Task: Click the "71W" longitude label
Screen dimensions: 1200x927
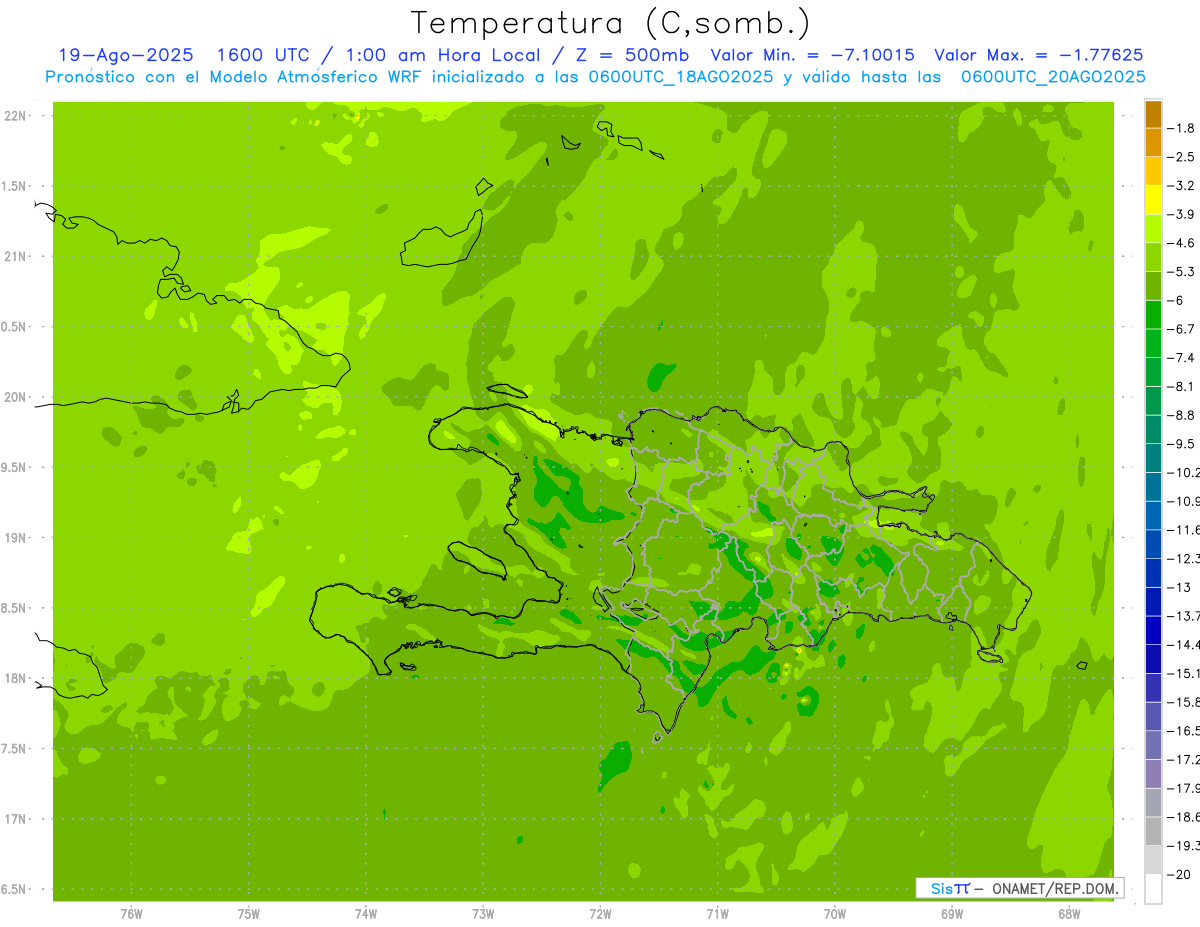Action: pyautogui.click(x=717, y=913)
